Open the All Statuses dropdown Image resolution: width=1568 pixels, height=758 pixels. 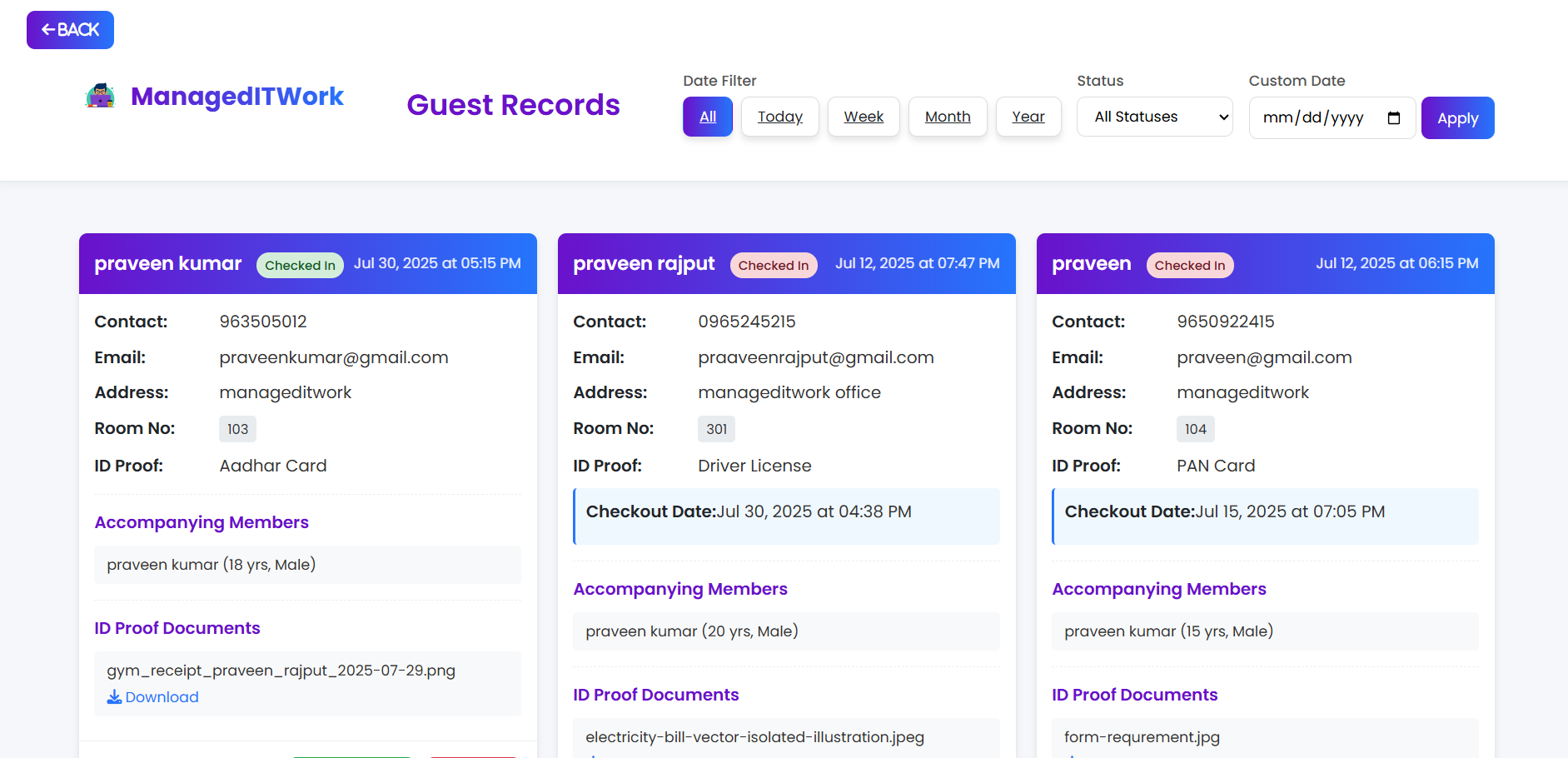pyautogui.click(x=1155, y=117)
